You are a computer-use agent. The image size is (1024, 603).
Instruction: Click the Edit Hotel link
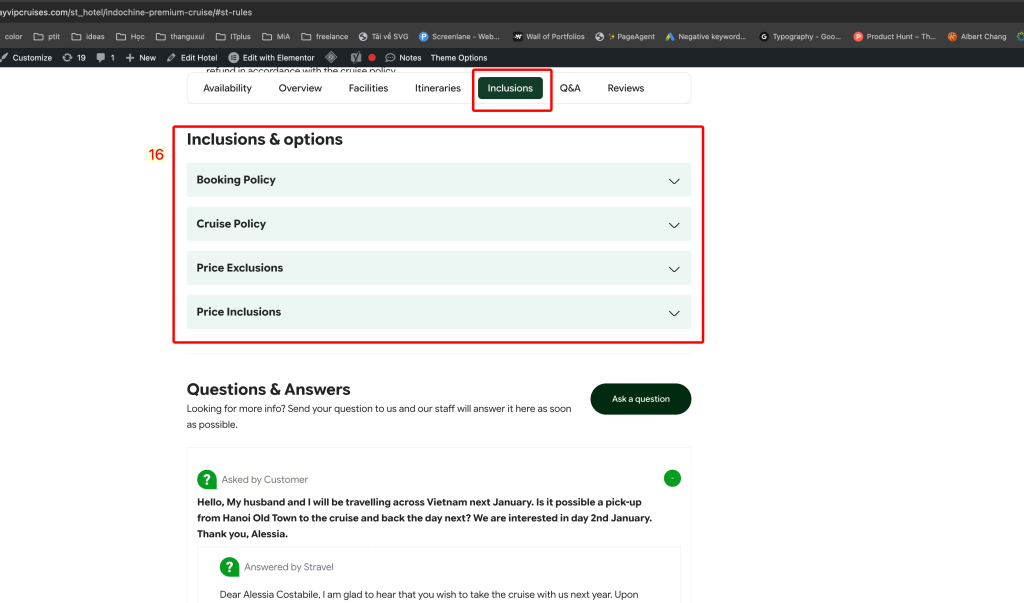(192, 58)
